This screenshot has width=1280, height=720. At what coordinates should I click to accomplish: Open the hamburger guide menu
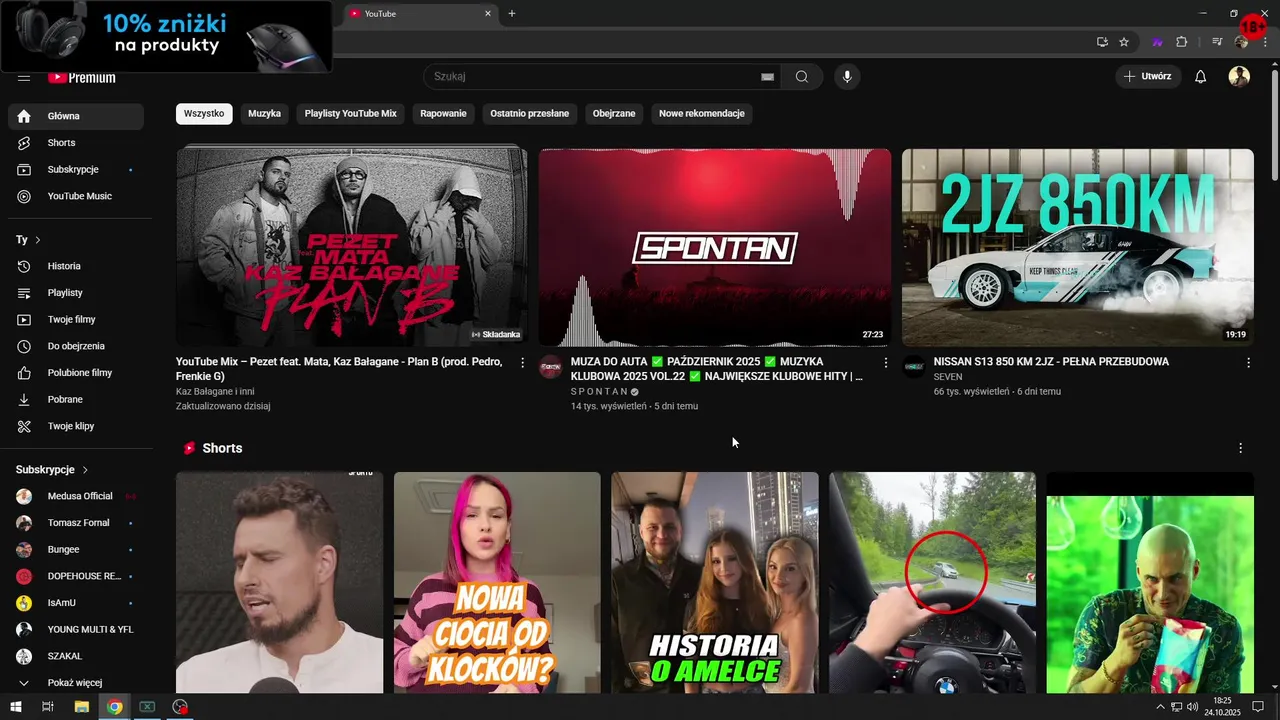(x=24, y=77)
